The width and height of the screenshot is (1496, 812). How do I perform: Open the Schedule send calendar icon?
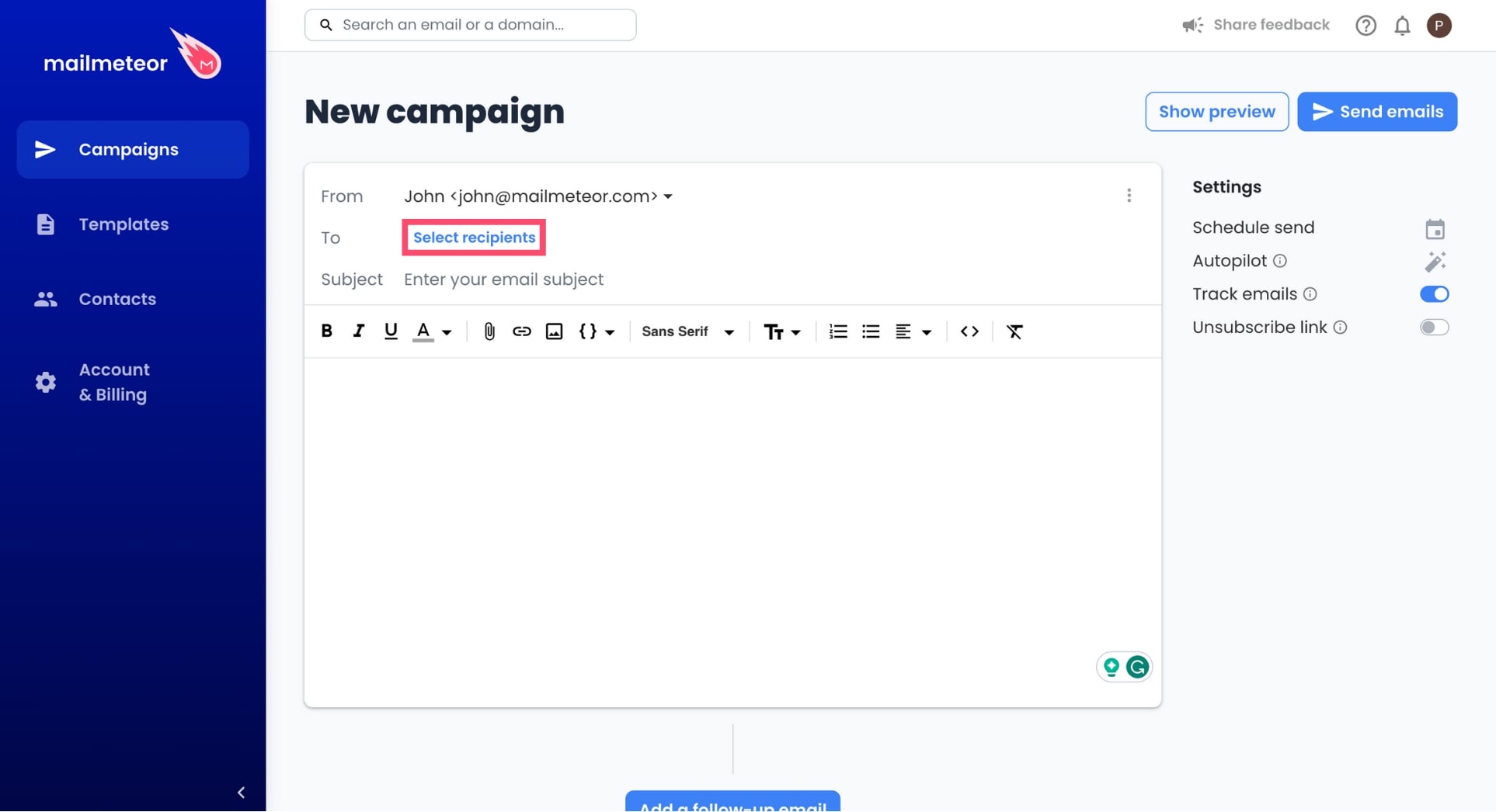point(1435,229)
